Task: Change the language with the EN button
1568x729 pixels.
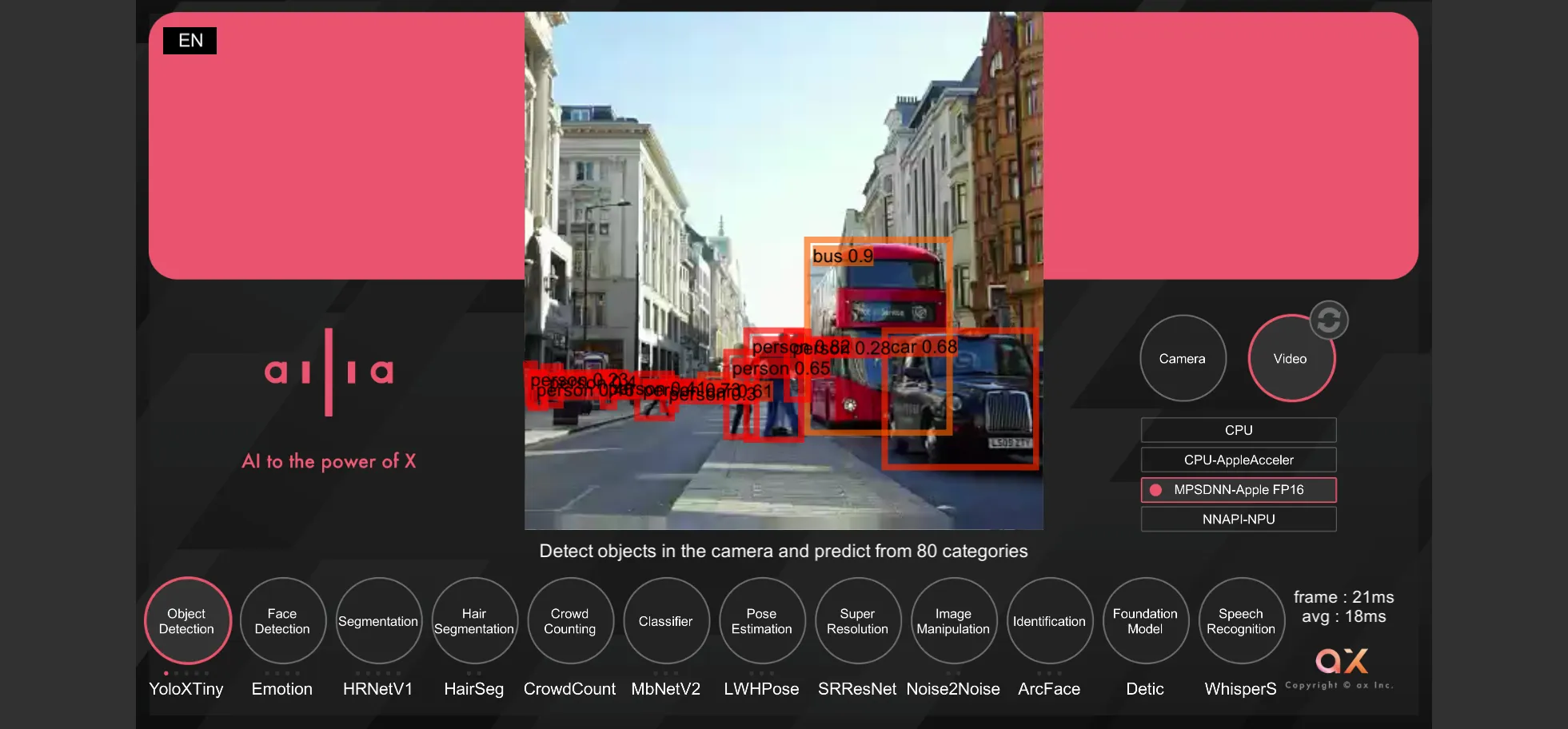Action: [190, 41]
